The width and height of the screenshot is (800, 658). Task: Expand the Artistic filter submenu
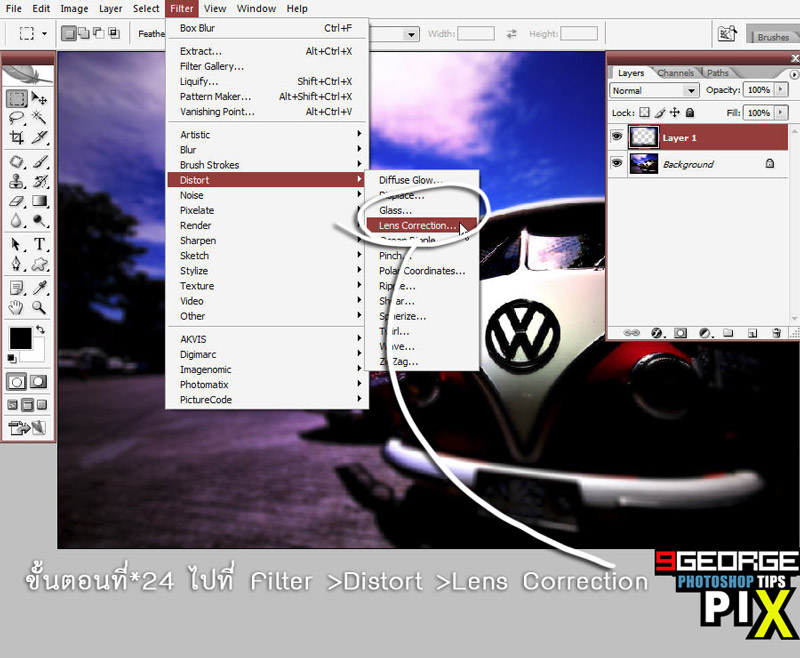(x=265, y=134)
